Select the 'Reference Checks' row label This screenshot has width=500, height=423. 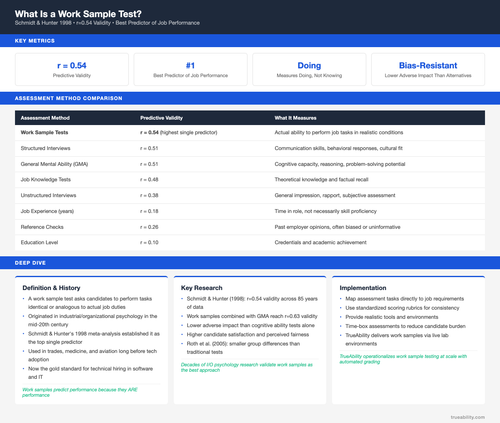point(42,227)
